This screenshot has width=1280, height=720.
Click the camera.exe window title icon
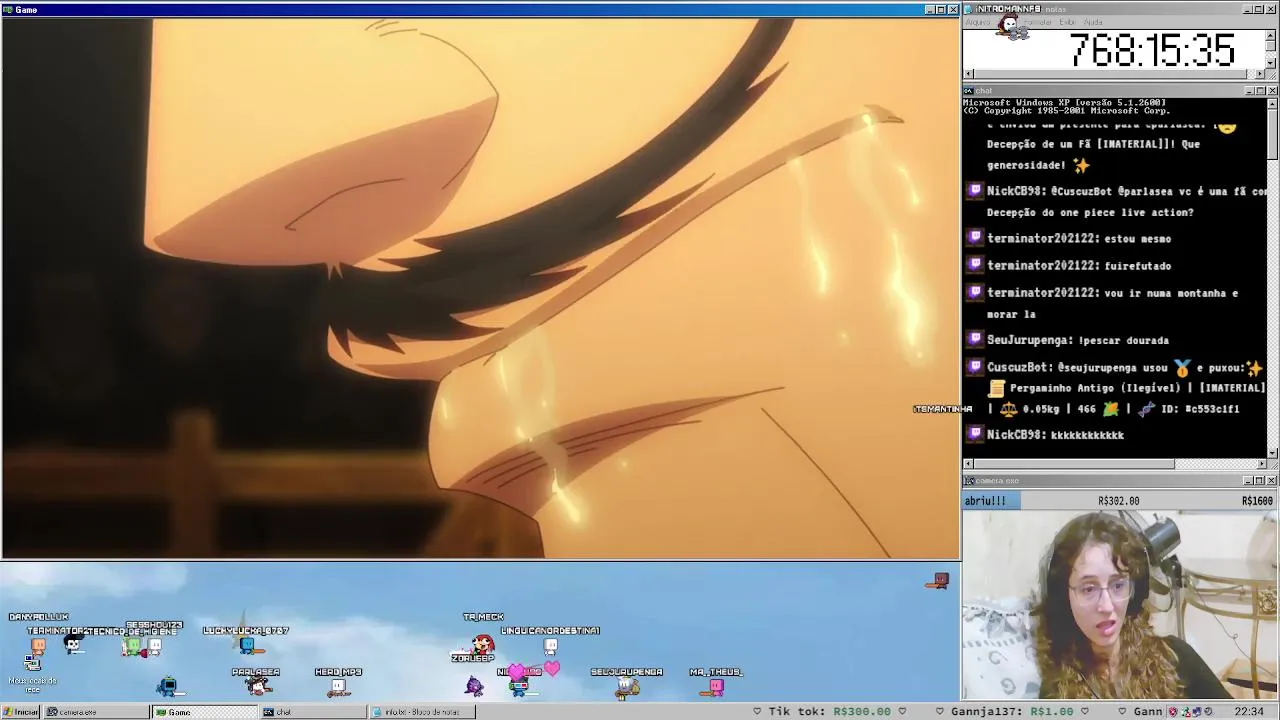(x=969, y=481)
